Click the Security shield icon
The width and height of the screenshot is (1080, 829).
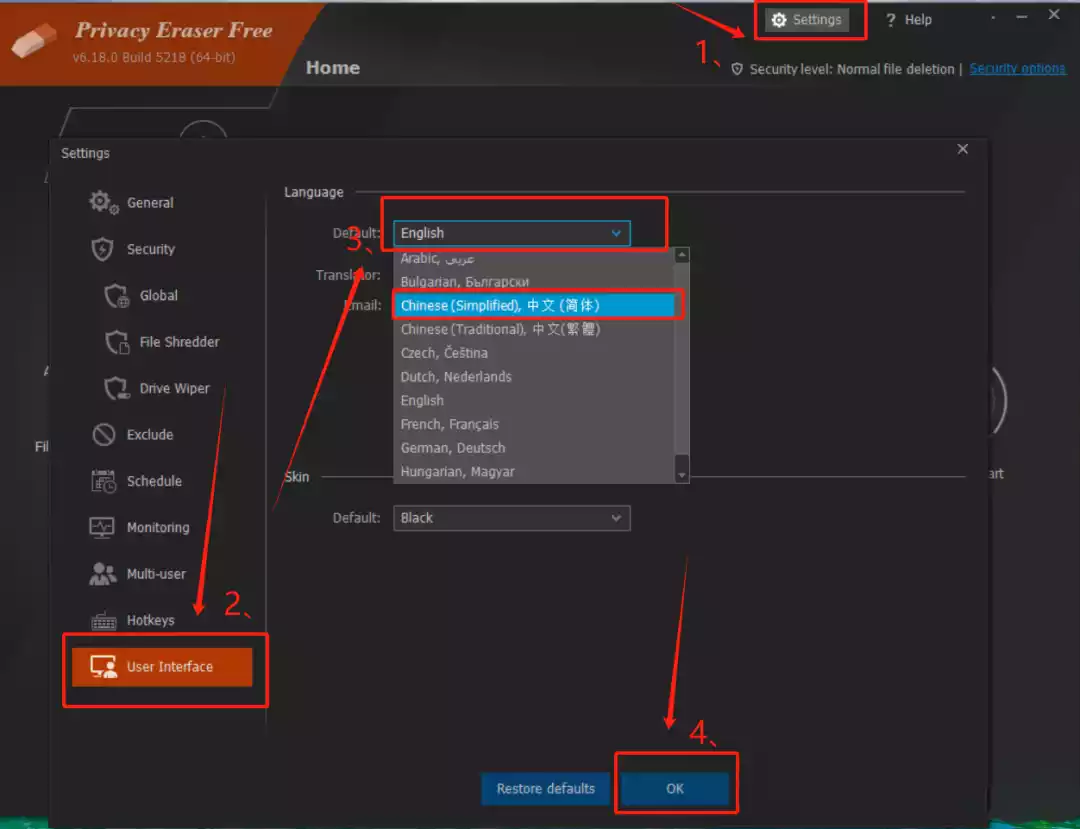(103, 249)
